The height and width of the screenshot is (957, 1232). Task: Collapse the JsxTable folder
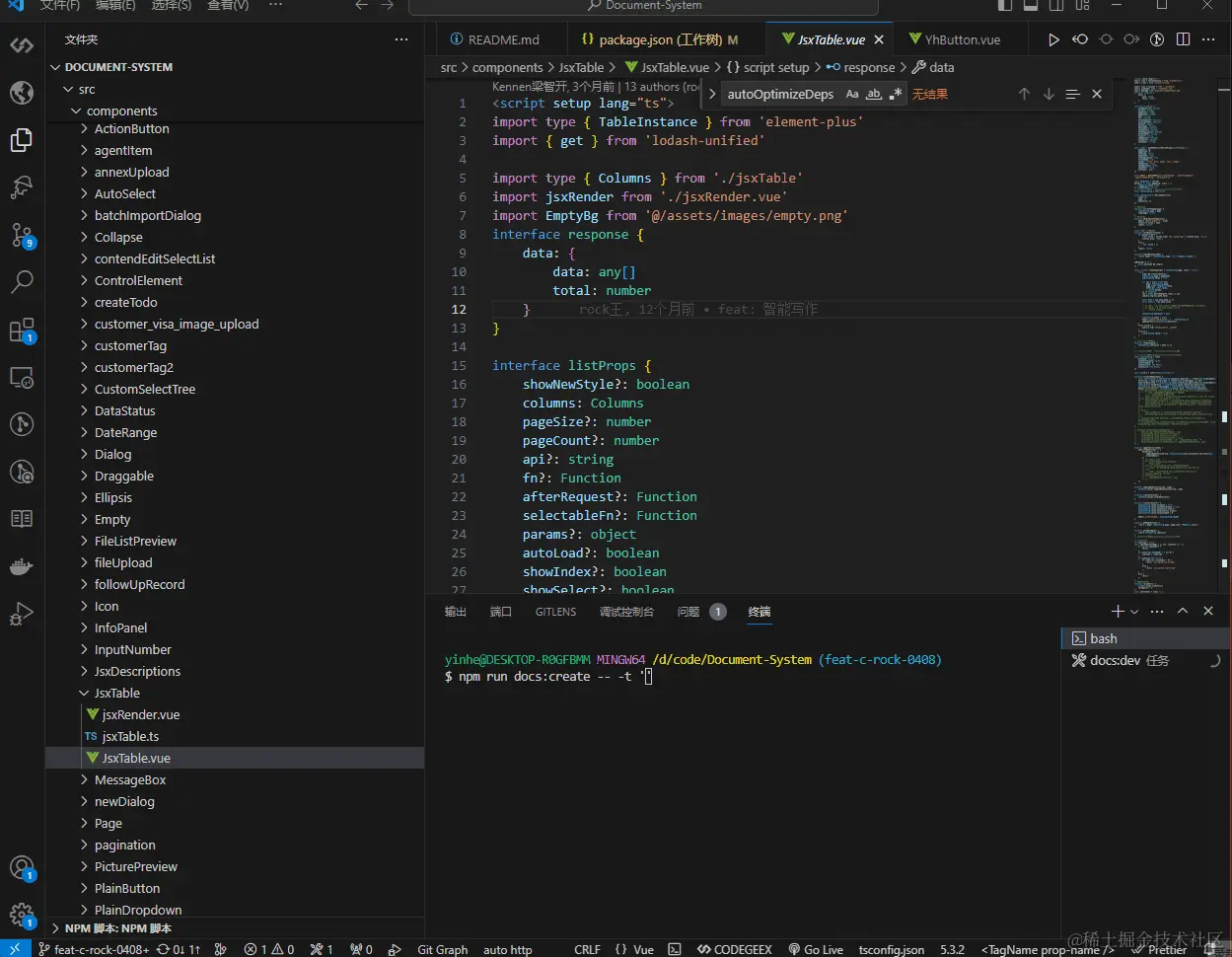click(85, 694)
